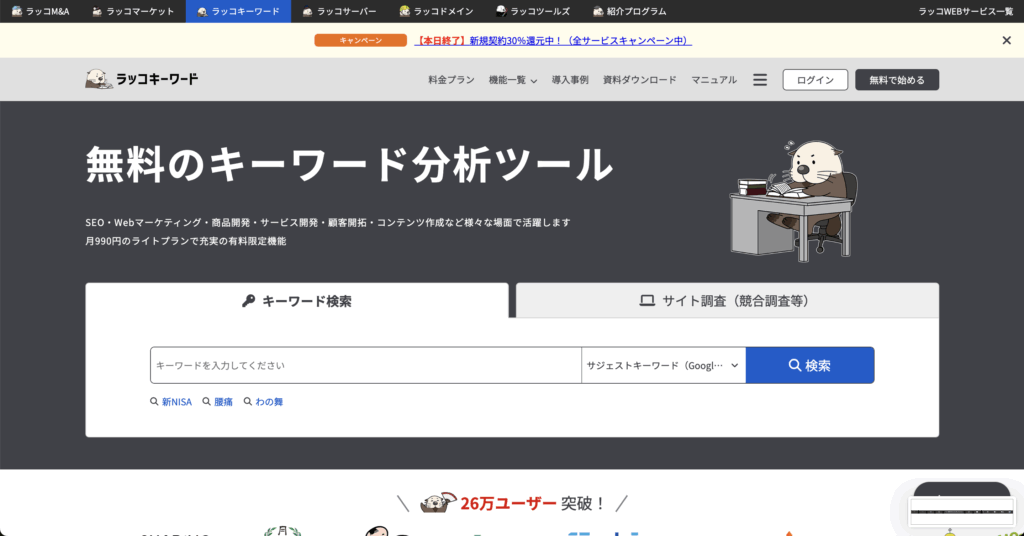This screenshot has height=536, width=1024.
Task: Click the keyword input field
Action: click(x=366, y=365)
